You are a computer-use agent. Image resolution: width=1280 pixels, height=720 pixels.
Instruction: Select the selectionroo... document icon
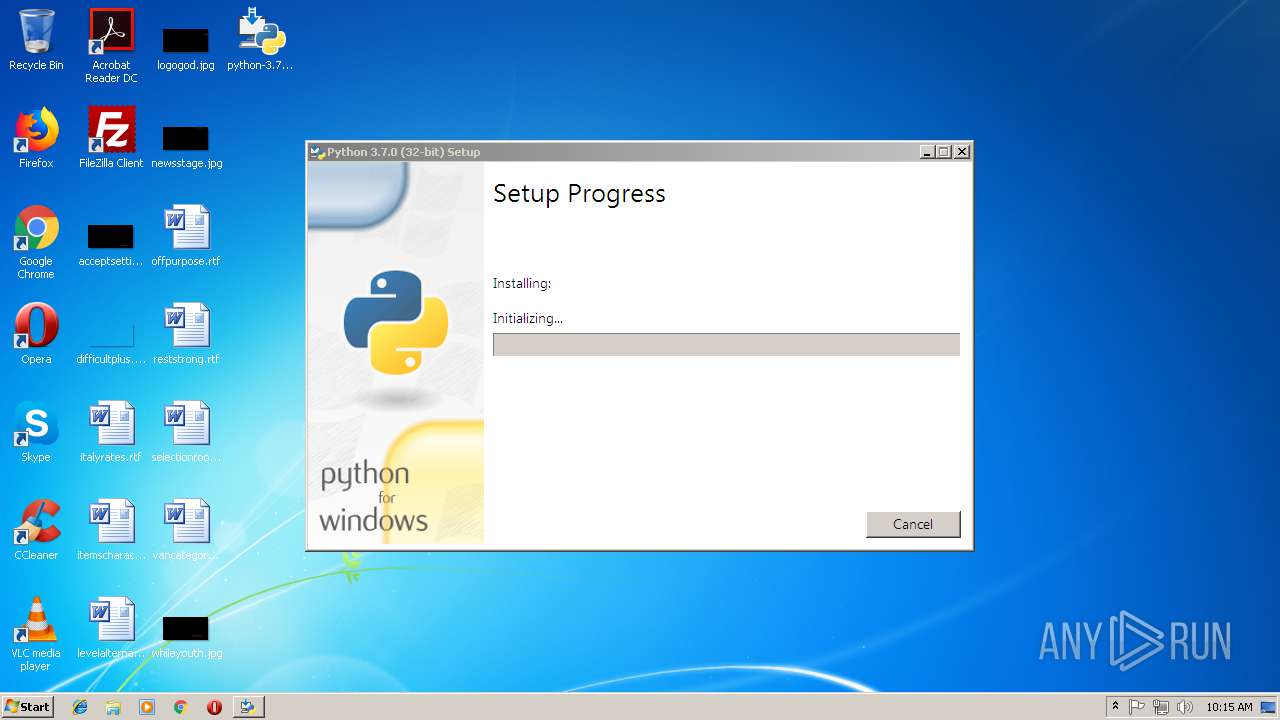pyautogui.click(x=186, y=432)
